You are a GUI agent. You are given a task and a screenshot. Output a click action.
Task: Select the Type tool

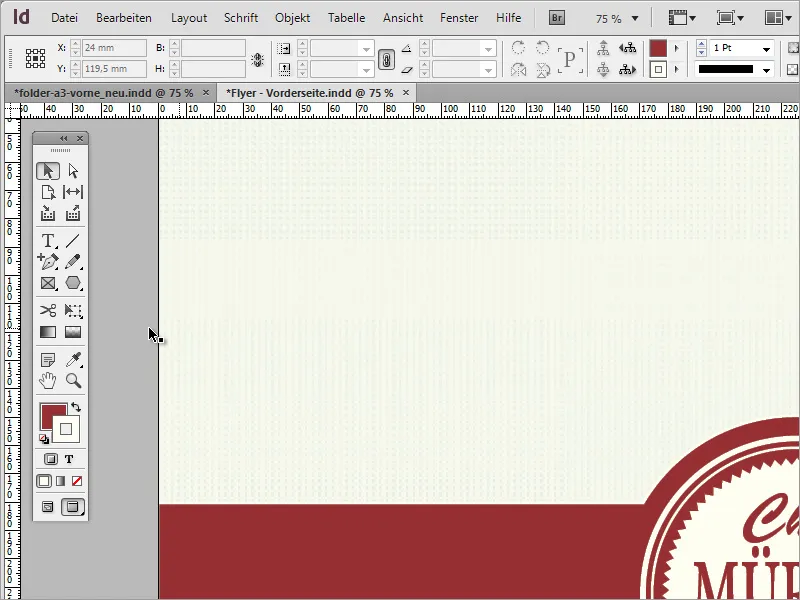[48, 240]
